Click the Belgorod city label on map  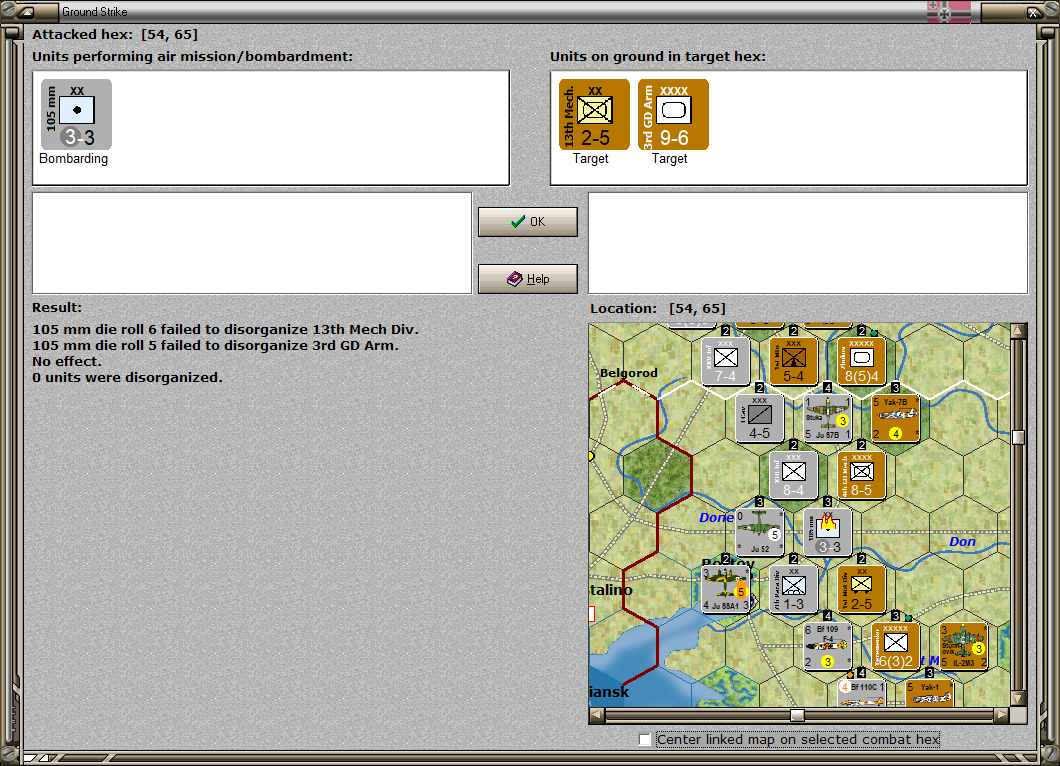coord(629,373)
